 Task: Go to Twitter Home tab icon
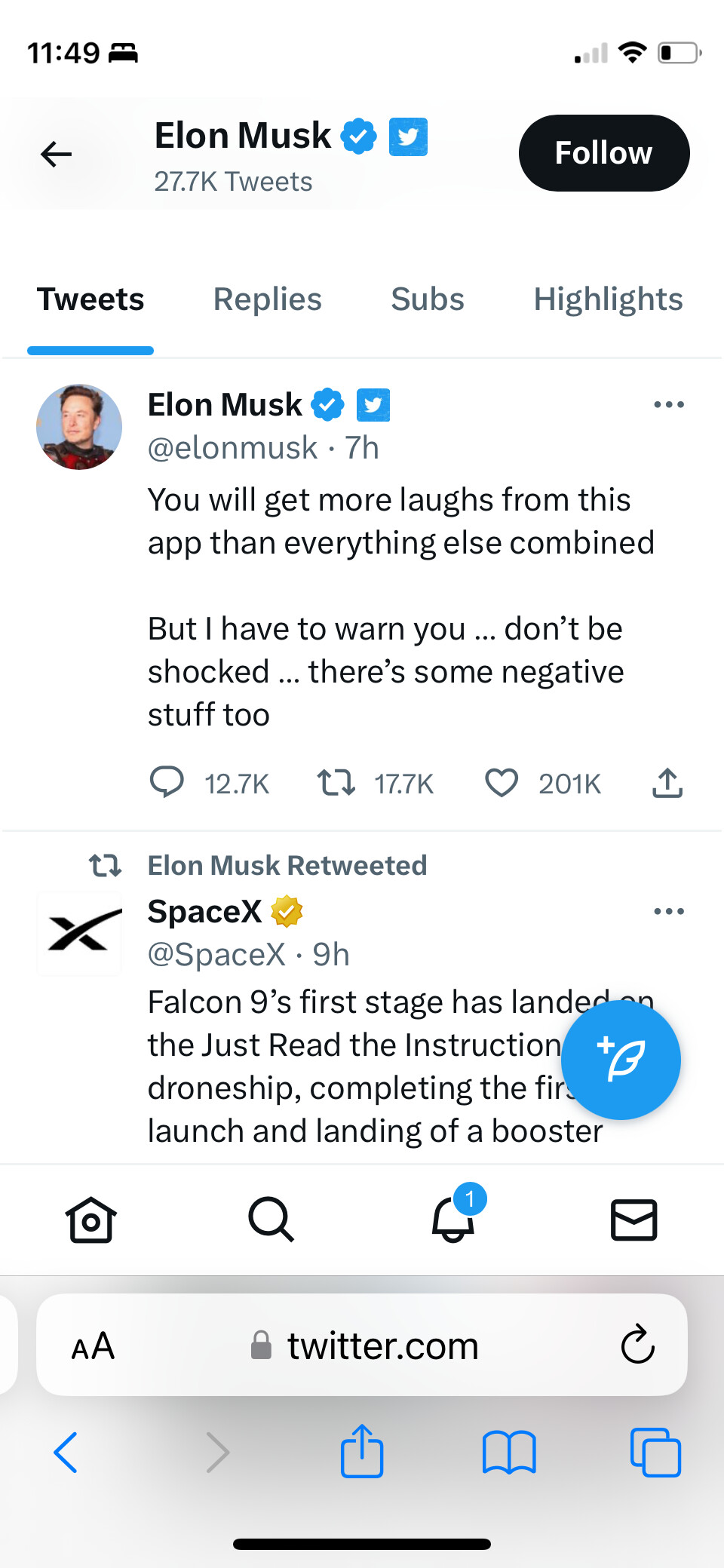[90, 1220]
